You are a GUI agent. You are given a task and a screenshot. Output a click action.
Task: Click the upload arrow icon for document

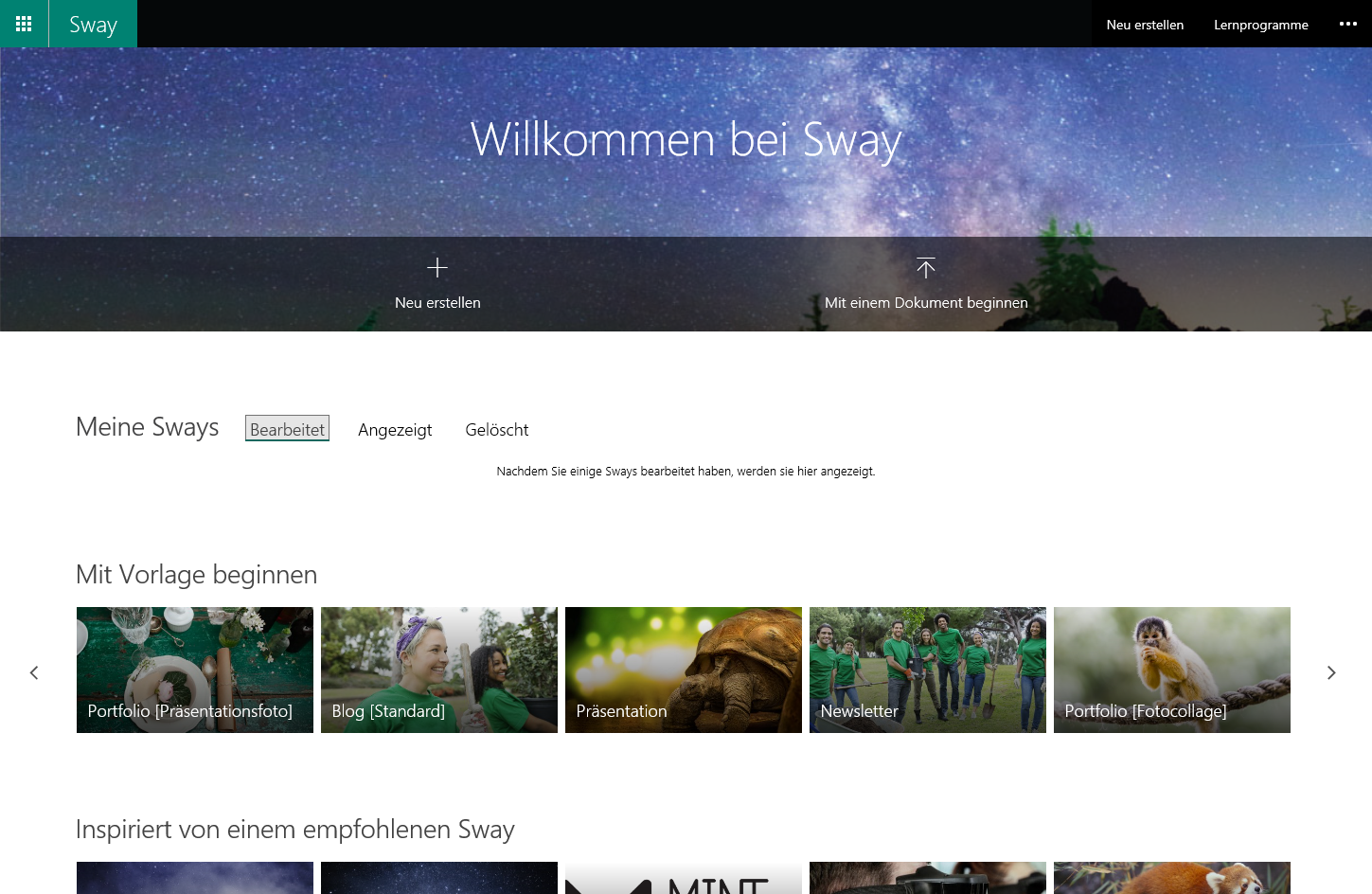(x=926, y=268)
